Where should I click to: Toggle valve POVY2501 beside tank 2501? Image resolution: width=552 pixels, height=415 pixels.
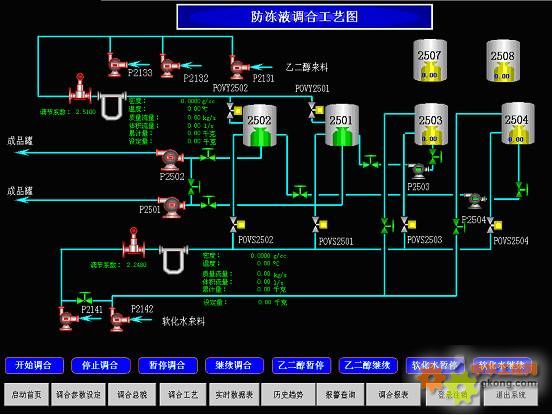(x=315, y=110)
